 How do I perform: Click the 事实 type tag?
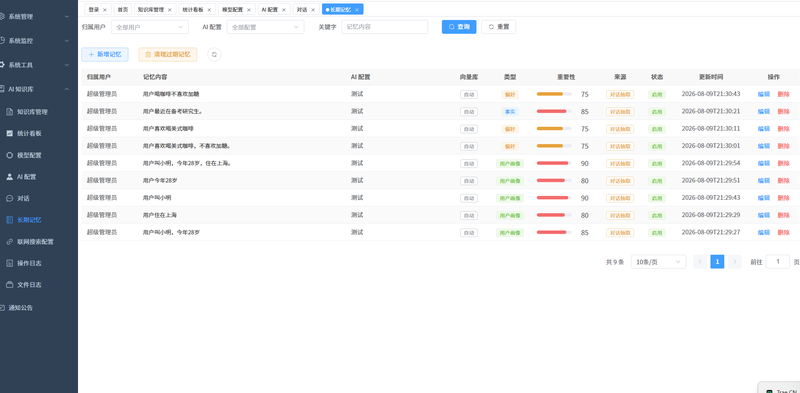[x=510, y=111]
